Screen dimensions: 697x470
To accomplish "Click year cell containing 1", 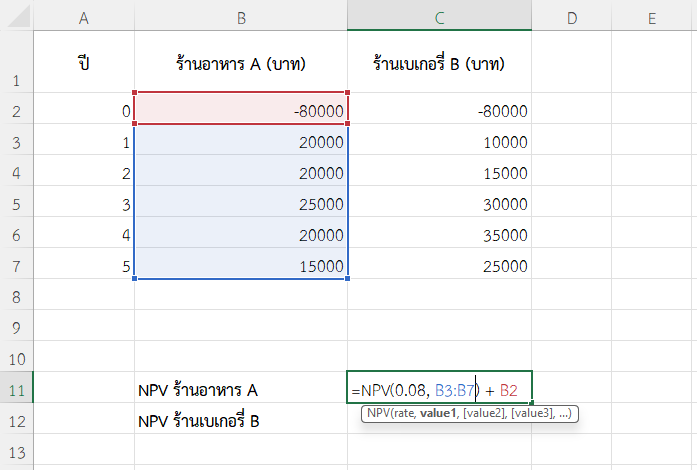I will (84, 139).
